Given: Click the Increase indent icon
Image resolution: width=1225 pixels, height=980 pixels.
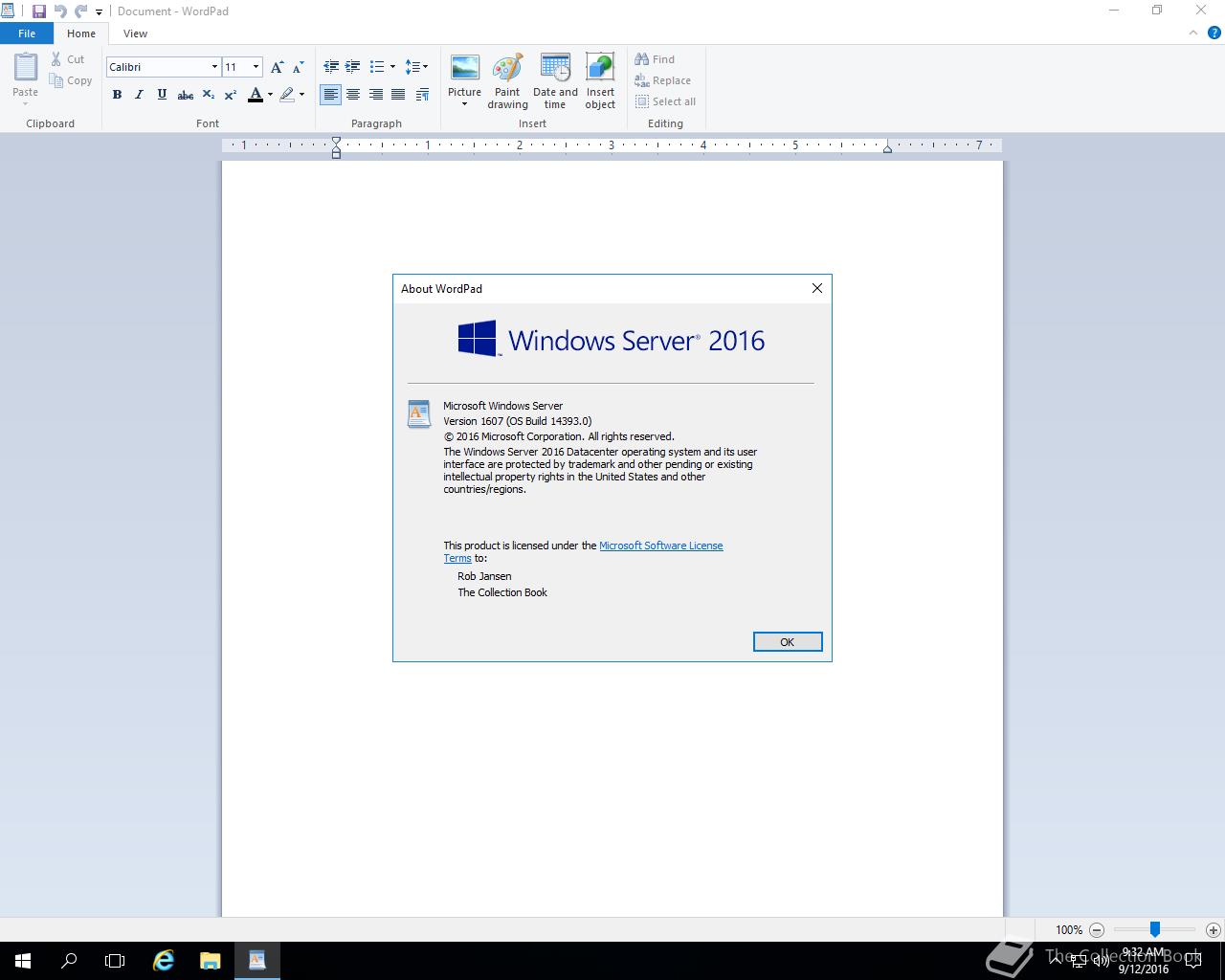Looking at the screenshot, I should tap(353, 67).
